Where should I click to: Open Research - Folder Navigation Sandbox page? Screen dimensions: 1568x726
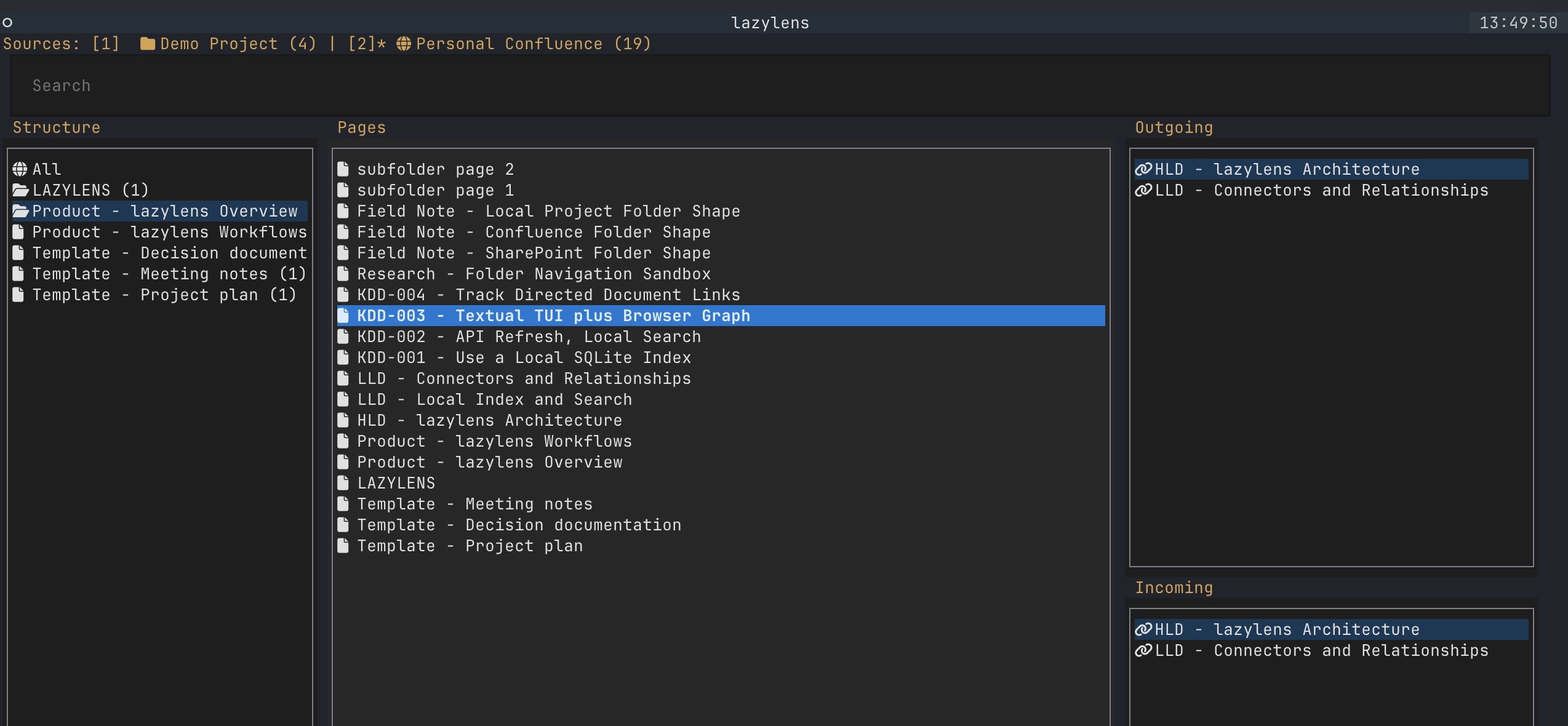(x=721, y=274)
